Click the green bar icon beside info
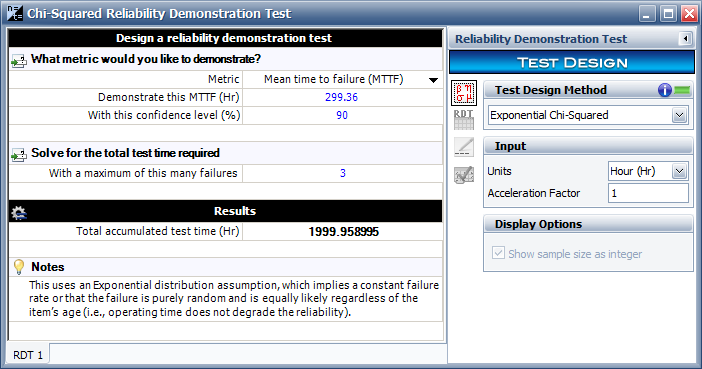The image size is (702, 369). (682, 90)
